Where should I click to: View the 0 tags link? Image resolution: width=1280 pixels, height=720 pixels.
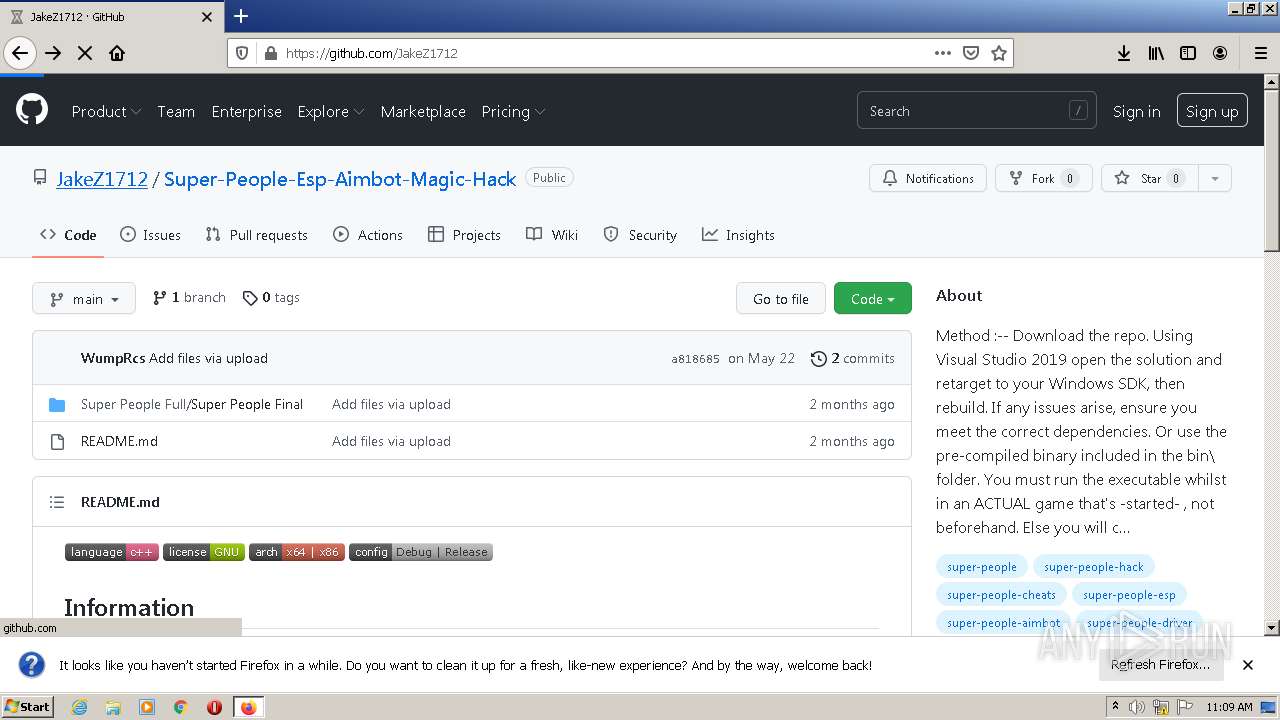point(271,297)
